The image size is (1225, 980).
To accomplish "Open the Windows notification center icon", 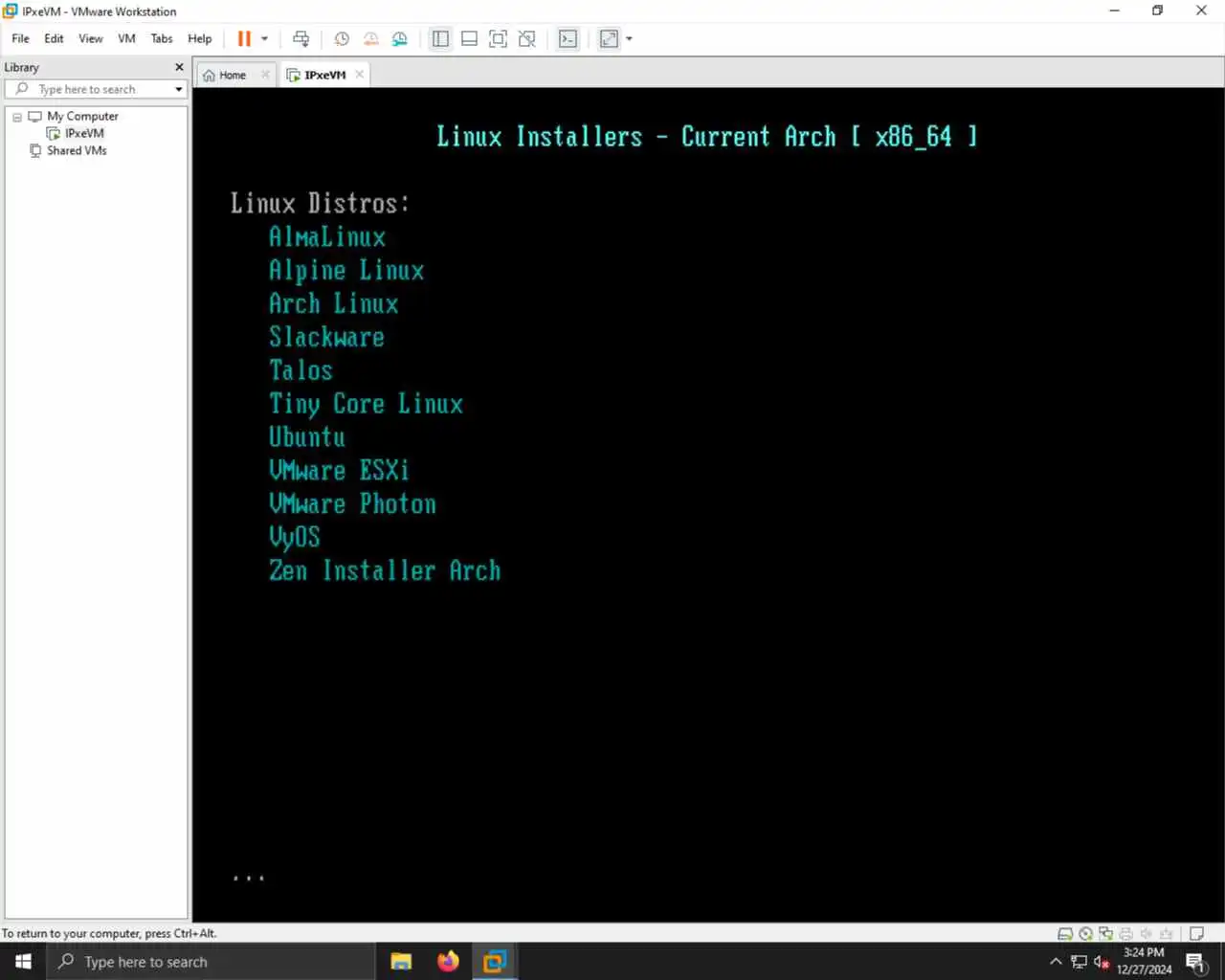I will pyautogui.click(x=1196, y=962).
